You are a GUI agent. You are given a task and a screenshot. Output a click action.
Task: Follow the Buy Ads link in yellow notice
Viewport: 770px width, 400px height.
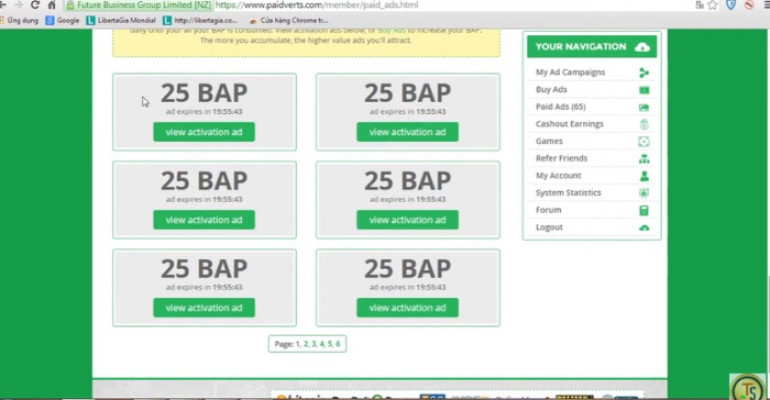click(x=391, y=30)
